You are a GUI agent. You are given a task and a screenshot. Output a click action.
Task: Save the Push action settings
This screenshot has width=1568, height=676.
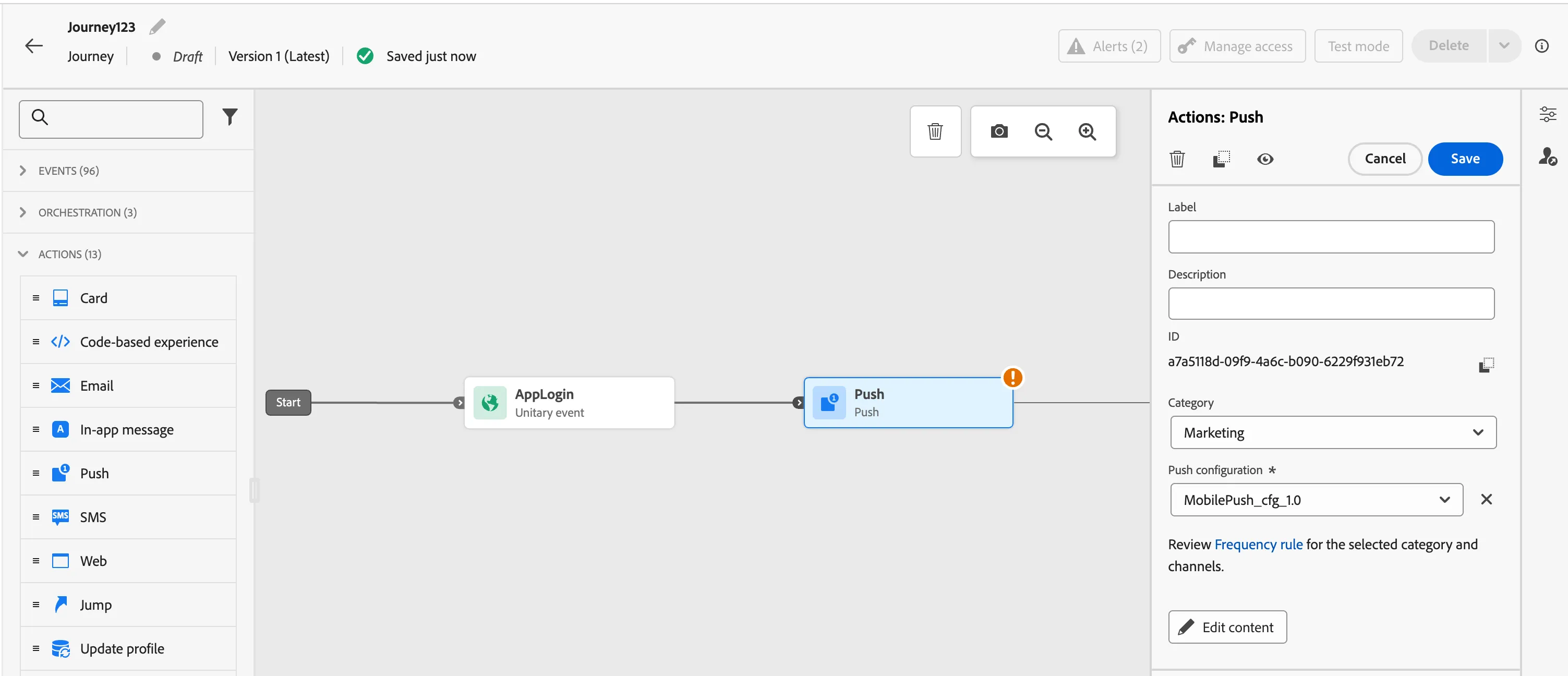pos(1465,159)
